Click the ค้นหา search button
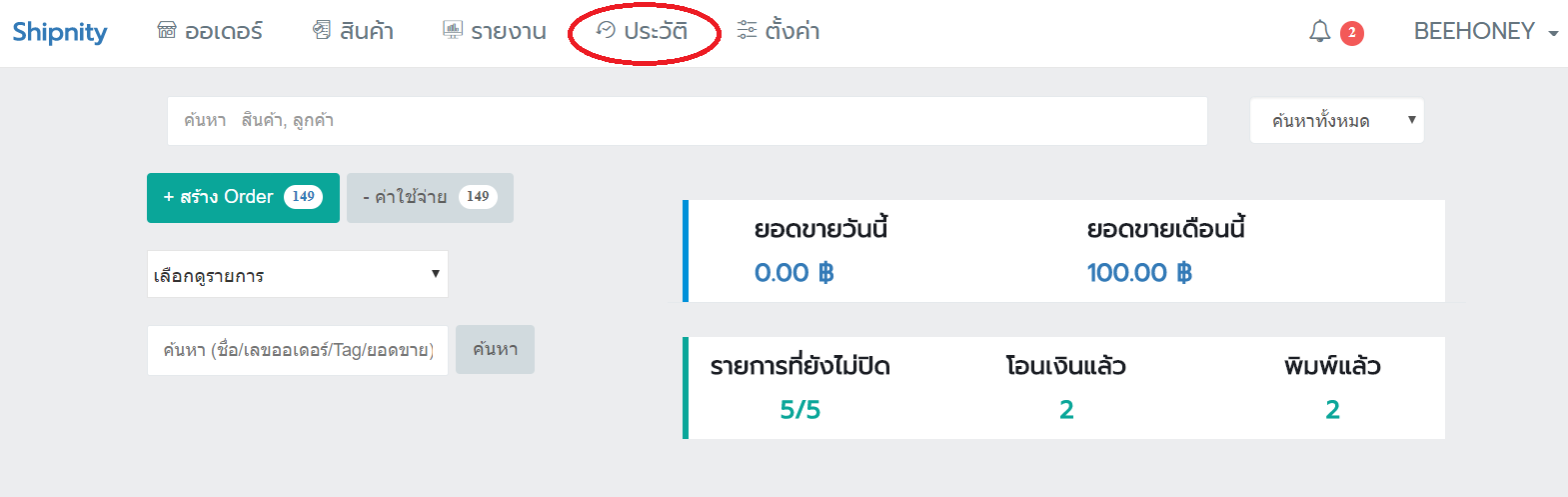Image resolution: width=1568 pixels, height=497 pixels. point(495,349)
